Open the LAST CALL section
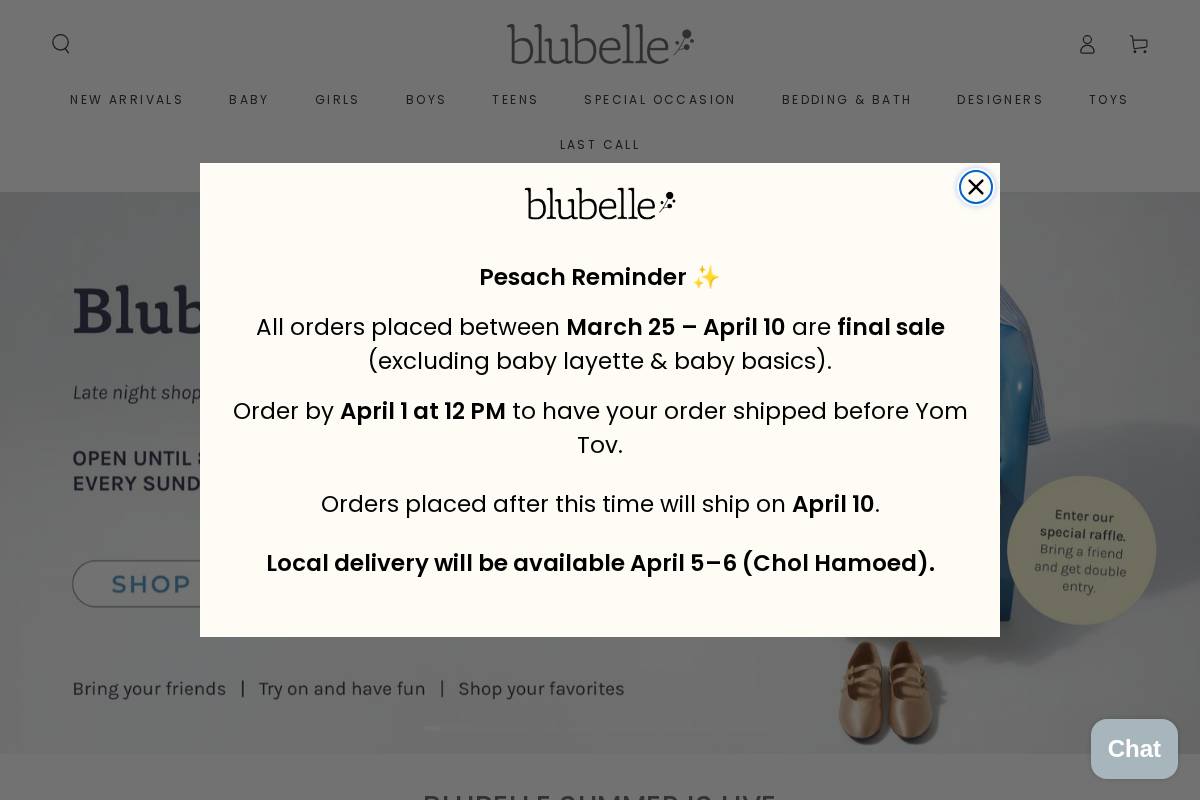This screenshot has height=800, width=1200. (600, 144)
